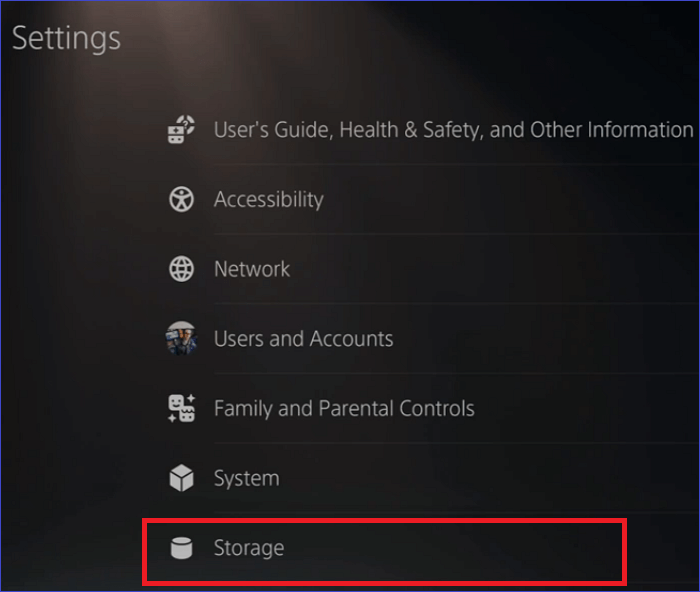Open Family and Parental Controls label
700x592 pixels.
click(x=343, y=408)
